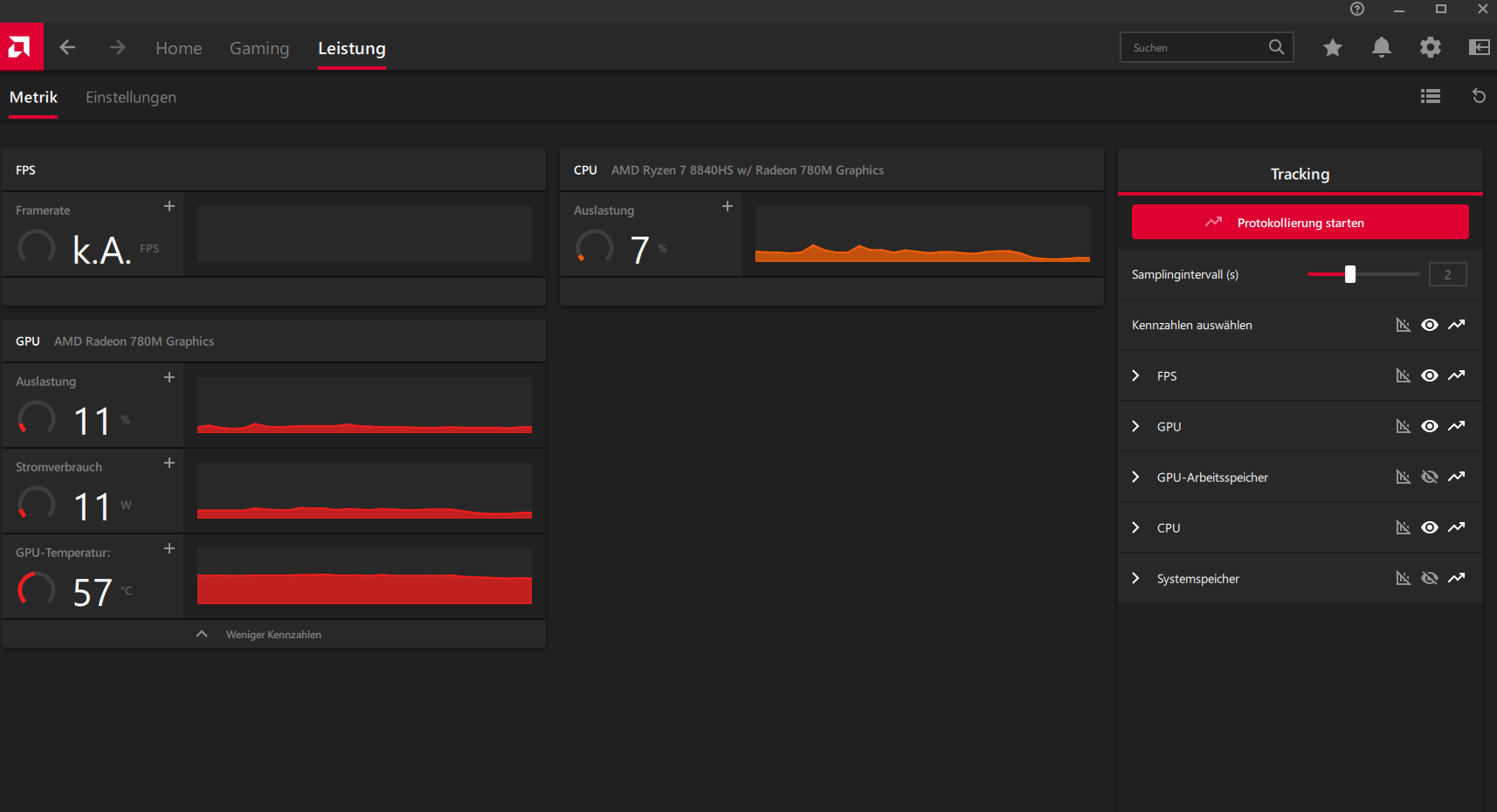Click the trend-line icon in the Systemspeicher row

click(x=1456, y=578)
